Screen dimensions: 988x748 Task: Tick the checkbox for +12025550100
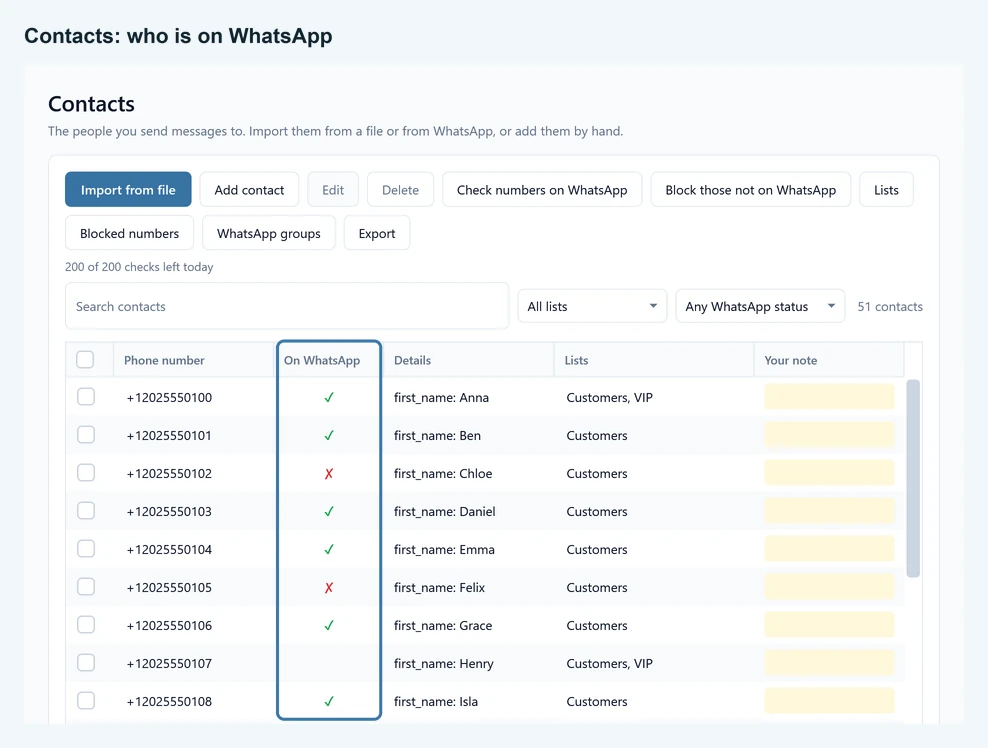point(86,397)
